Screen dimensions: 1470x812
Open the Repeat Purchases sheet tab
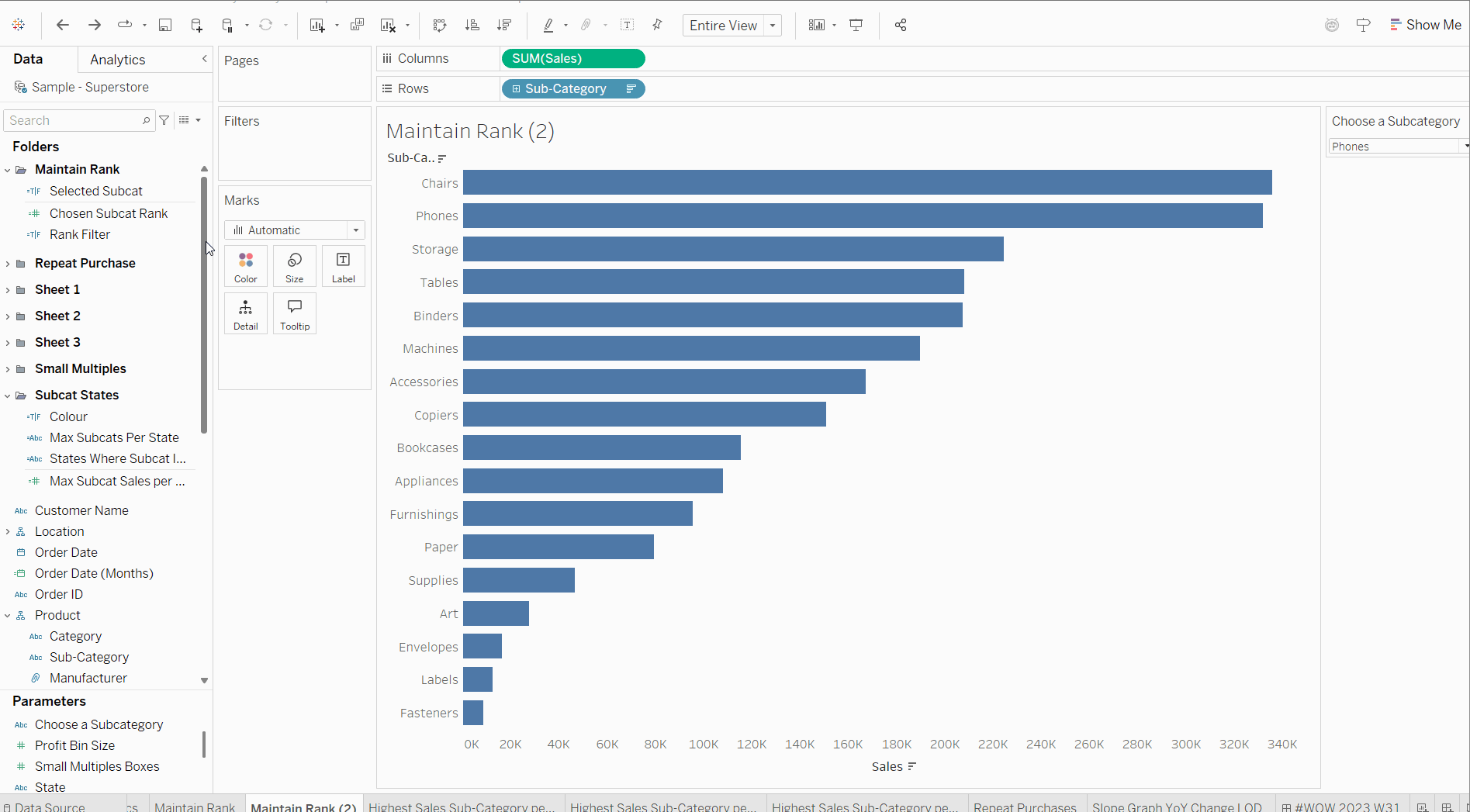point(1024,807)
